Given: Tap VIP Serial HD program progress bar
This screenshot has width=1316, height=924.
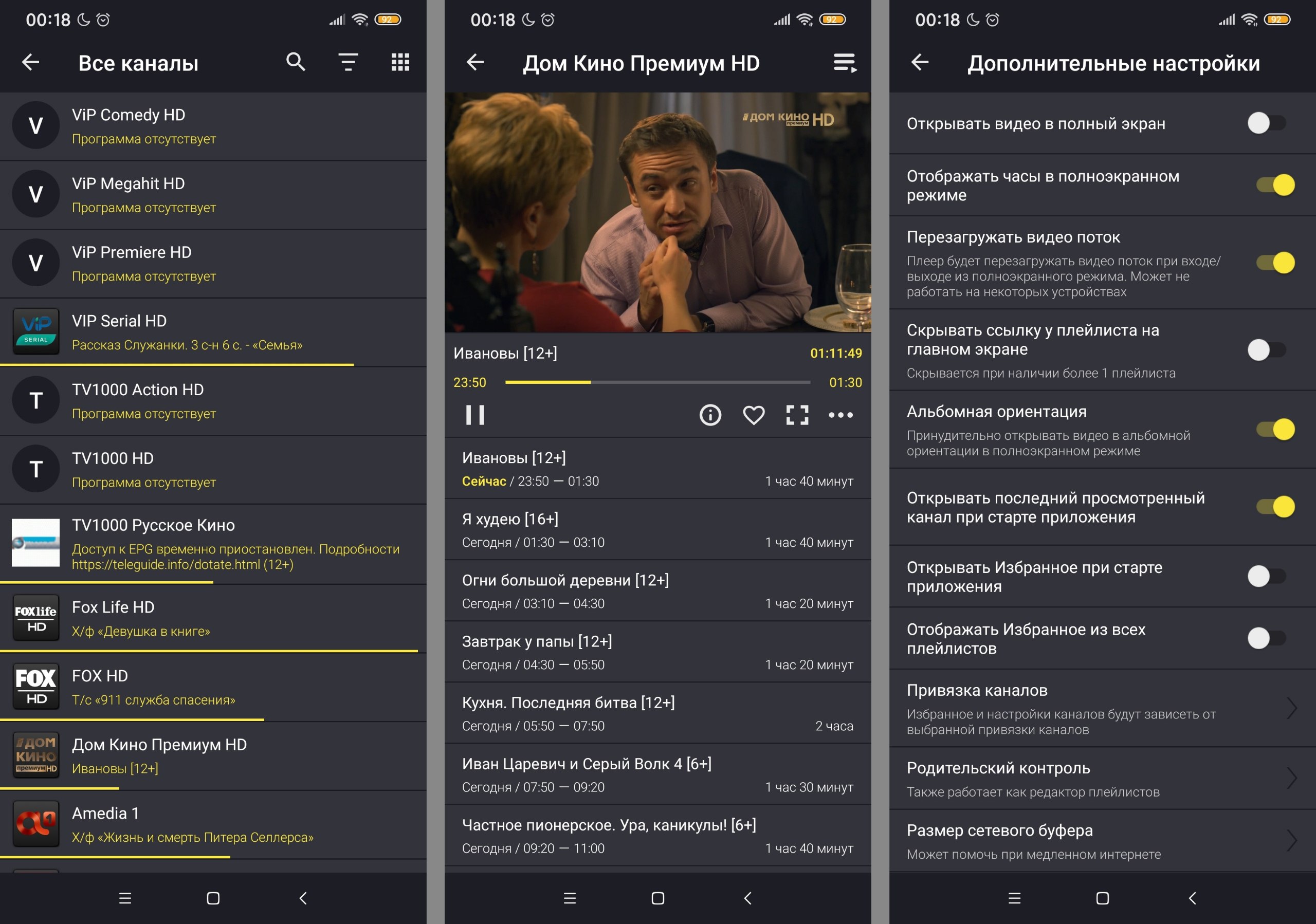Looking at the screenshot, I should (x=177, y=364).
